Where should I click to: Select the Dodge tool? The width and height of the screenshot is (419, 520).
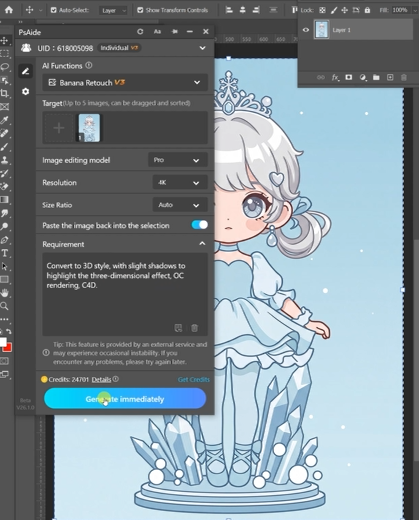pyautogui.click(x=4, y=226)
